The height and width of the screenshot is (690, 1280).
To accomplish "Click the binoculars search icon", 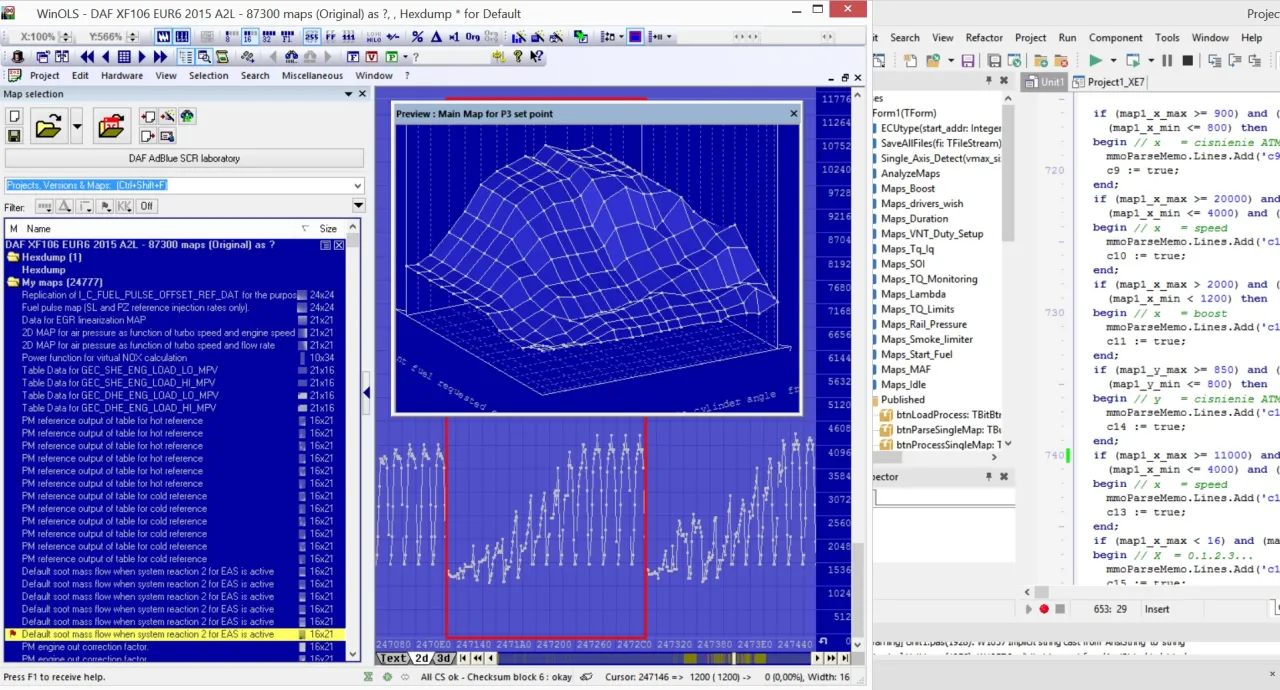I will tap(291, 57).
